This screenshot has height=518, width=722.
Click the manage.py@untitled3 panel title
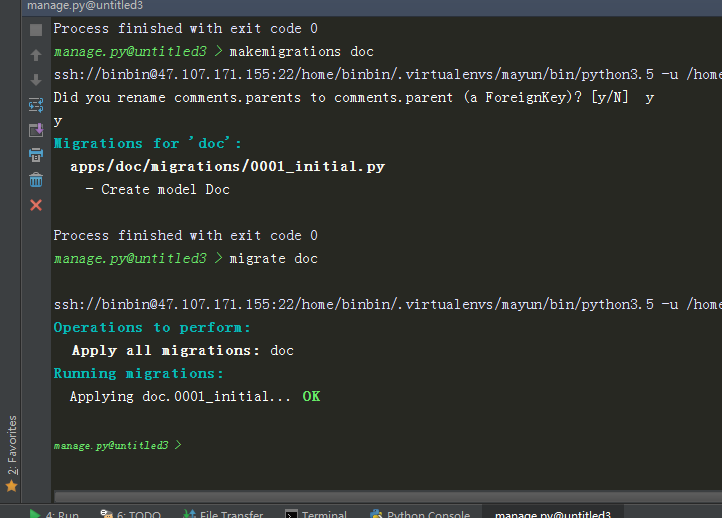click(x=85, y=6)
